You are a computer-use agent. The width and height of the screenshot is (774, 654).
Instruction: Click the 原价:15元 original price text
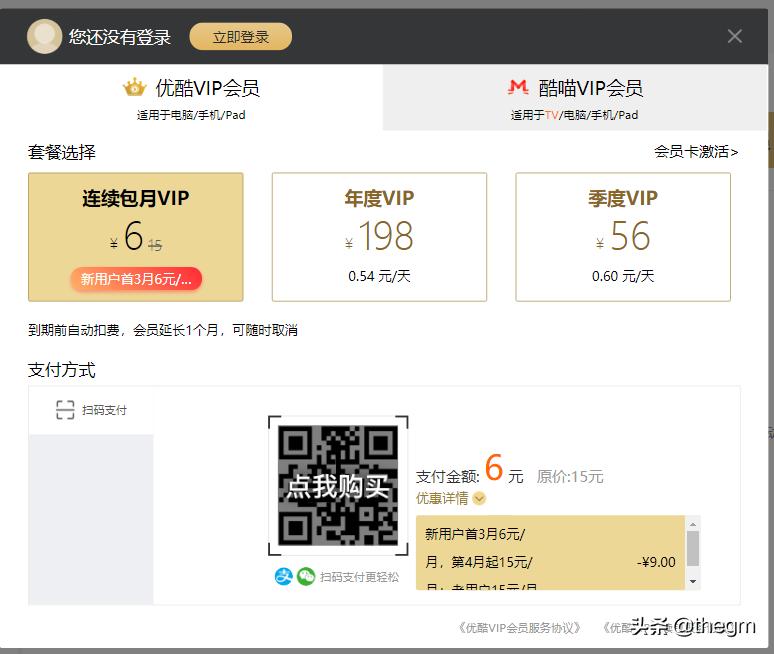point(570,476)
